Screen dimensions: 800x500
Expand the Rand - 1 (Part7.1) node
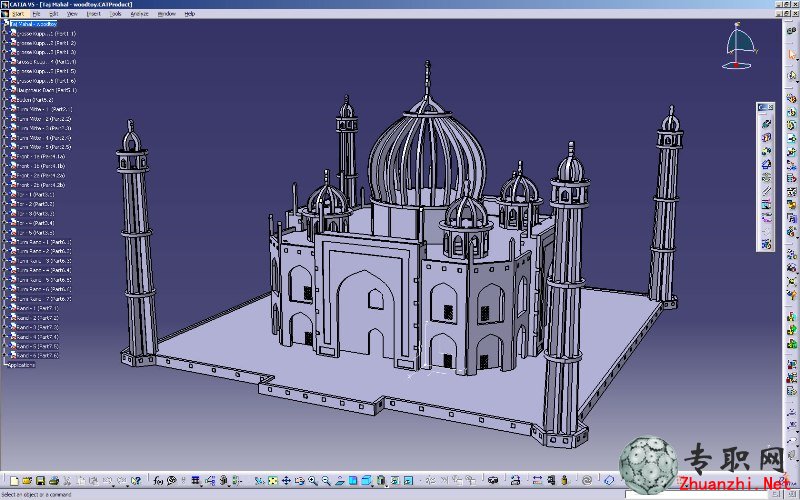click(x=5, y=308)
